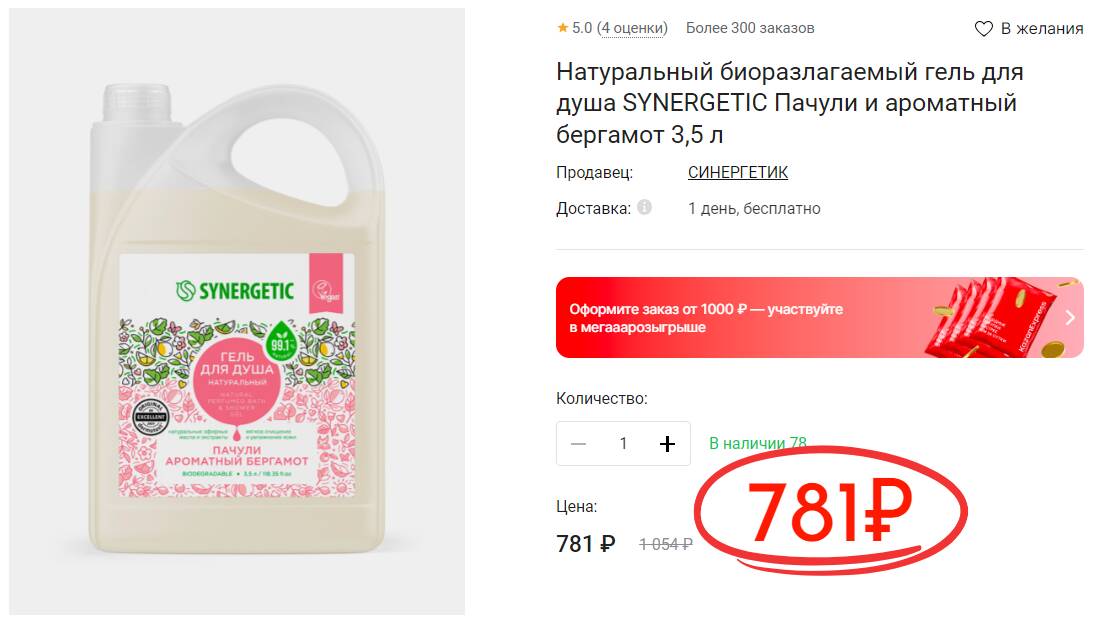Increase quantity with plus button
The width and height of the screenshot is (1097, 630).
(x=667, y=444)
